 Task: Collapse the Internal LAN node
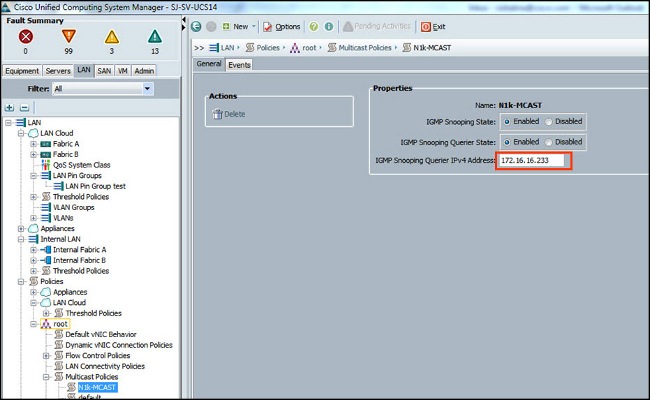tap(21, 239)
